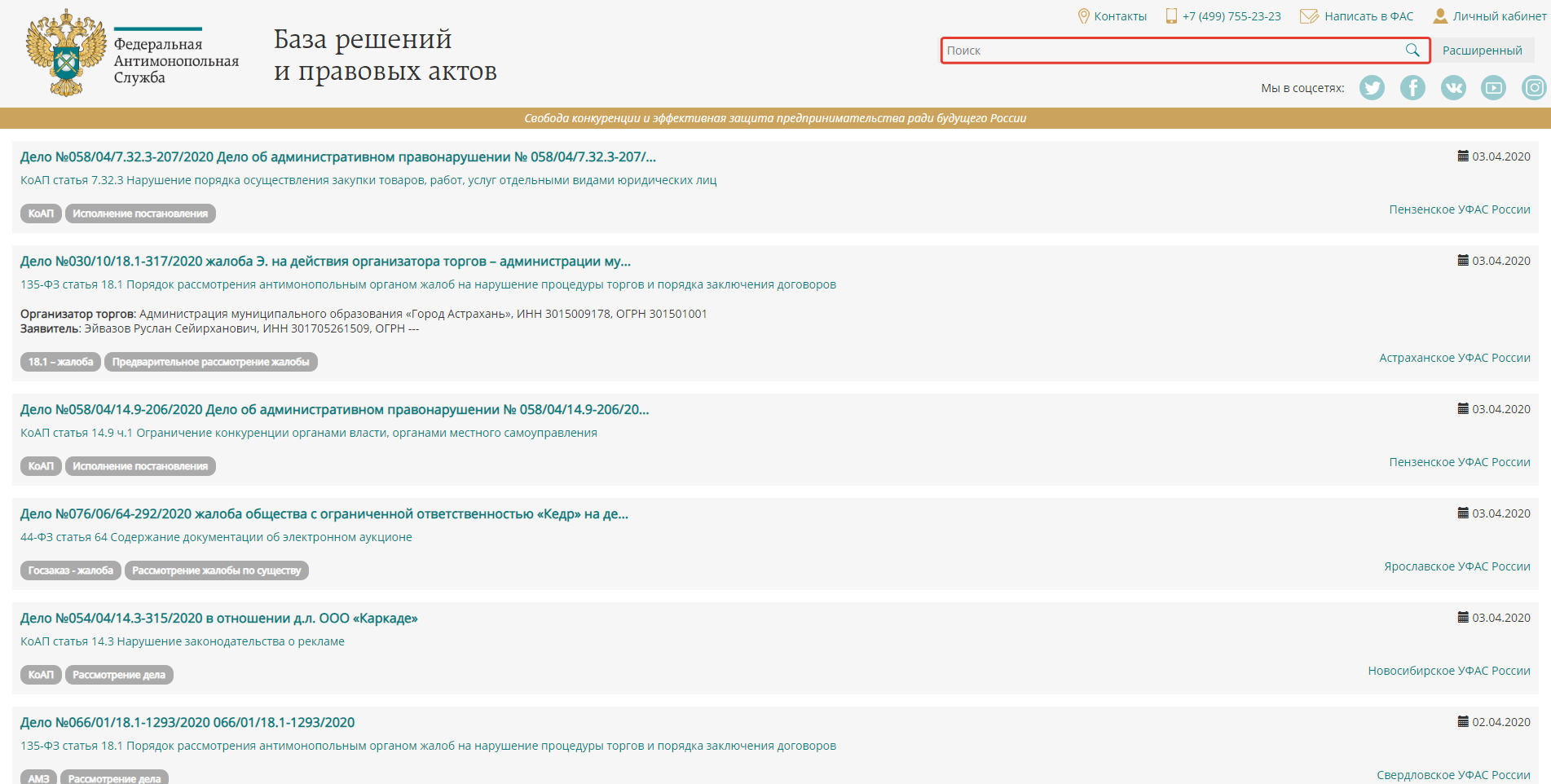Click the Организатор торгов Администрация line
The width and height of the screenshot is (1551, 784).
click(364, 314)
